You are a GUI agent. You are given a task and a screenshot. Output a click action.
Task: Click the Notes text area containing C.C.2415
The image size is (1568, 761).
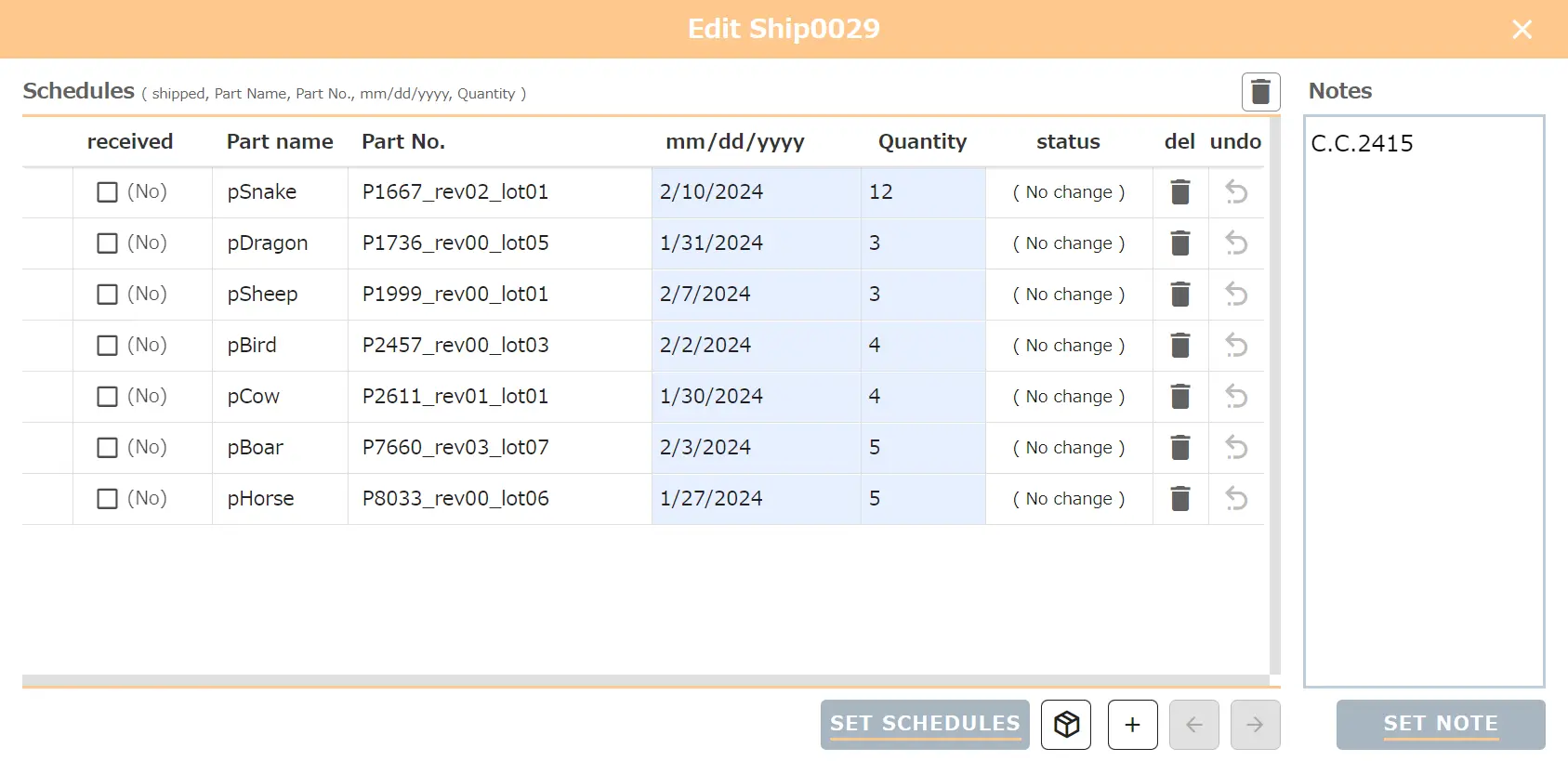pos(1423,400)
